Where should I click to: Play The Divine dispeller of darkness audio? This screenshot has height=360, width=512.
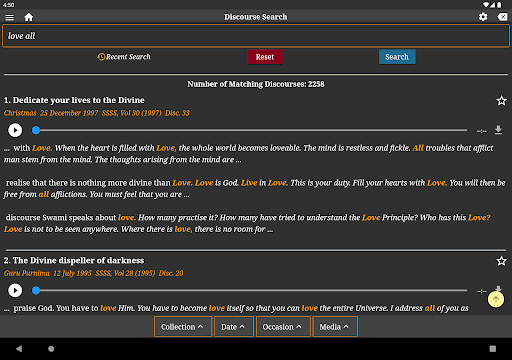coord(15,290)
